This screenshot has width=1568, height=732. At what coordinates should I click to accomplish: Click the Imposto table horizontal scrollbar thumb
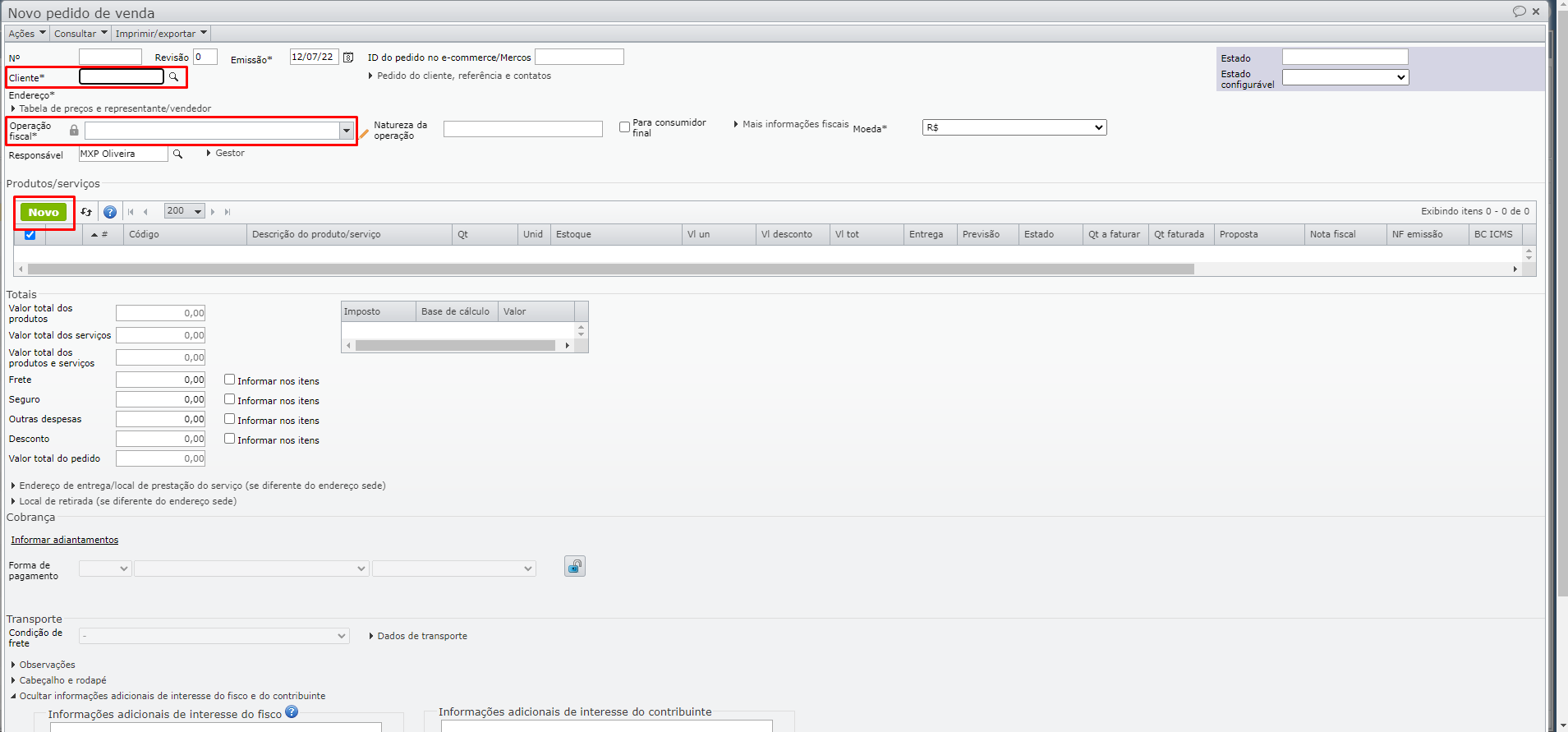click(455, 346)
